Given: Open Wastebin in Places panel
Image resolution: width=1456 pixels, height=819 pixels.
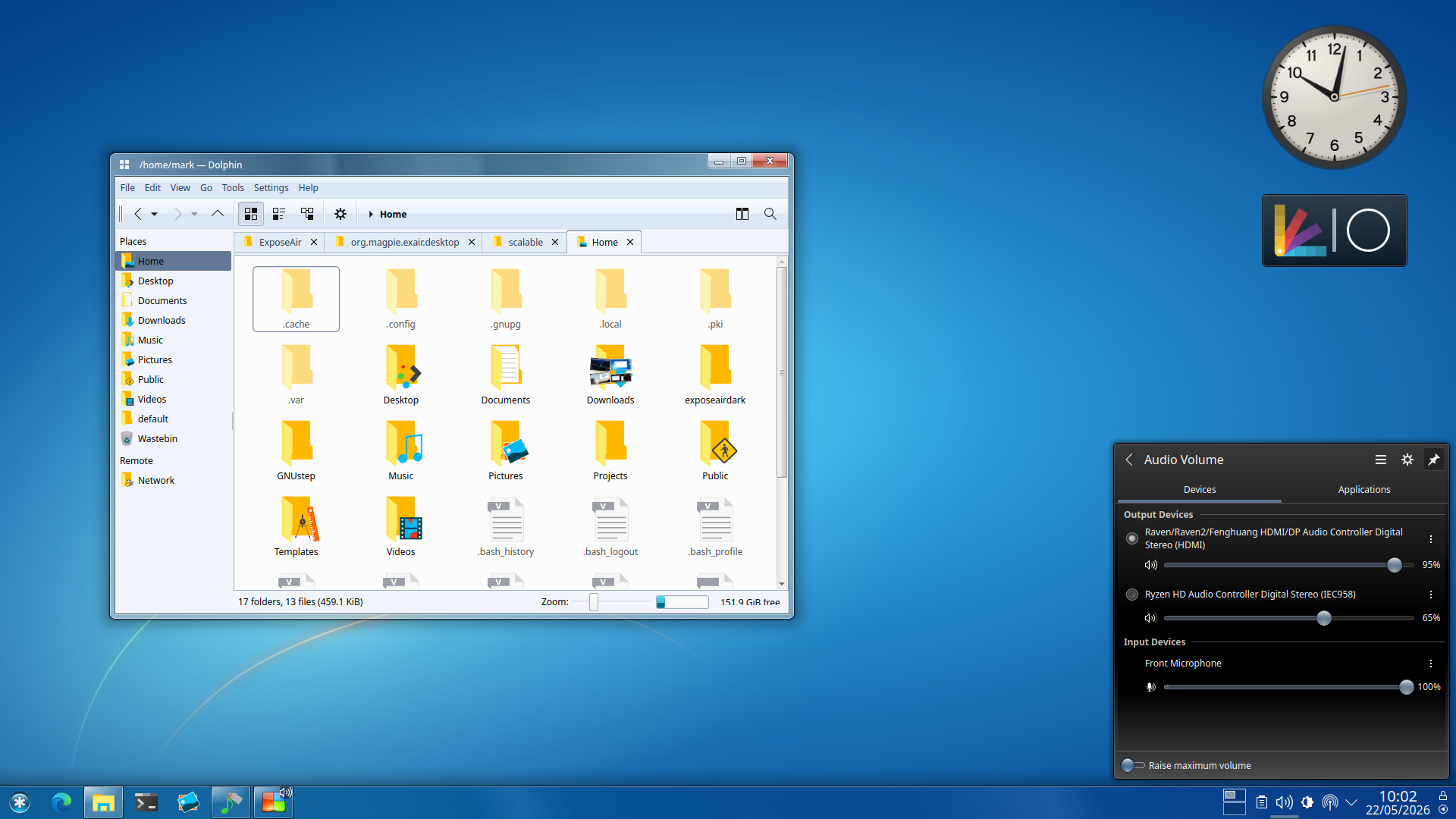Looking at the screenshot, I should click(x=174, y=438).
